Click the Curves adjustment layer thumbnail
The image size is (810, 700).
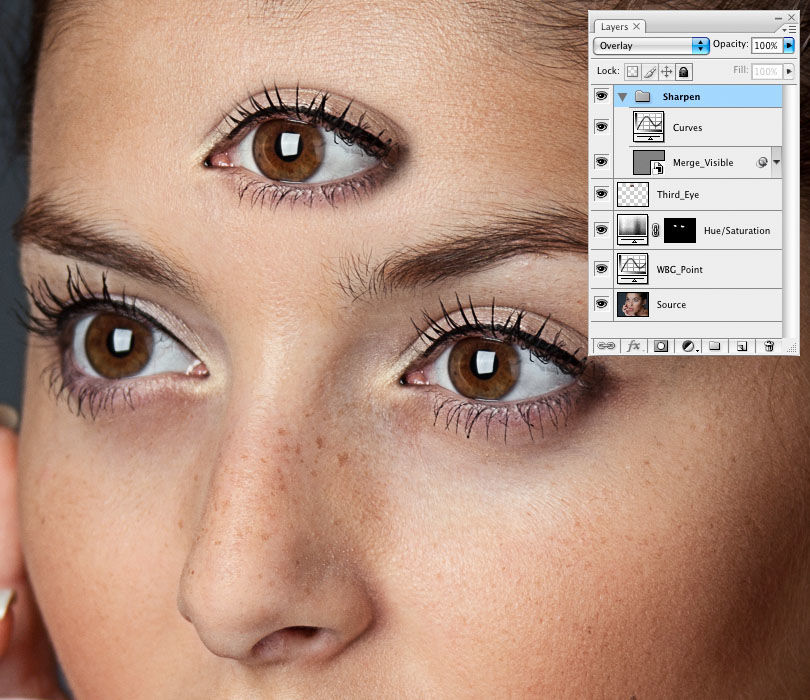pos(649,127)
